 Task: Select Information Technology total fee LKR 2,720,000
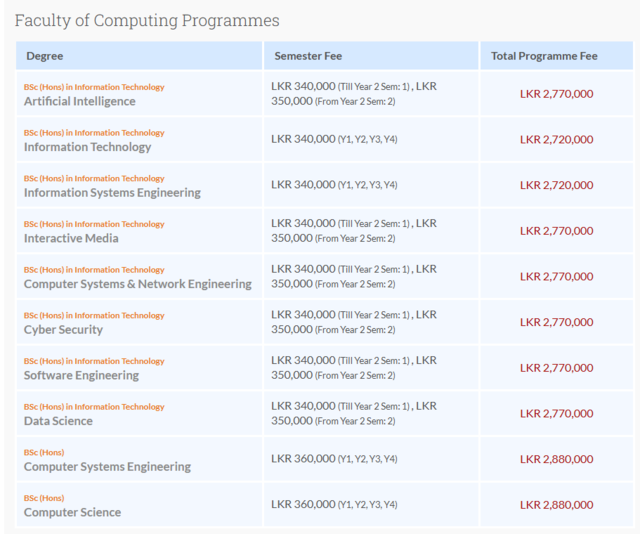(x=557, y=140)
